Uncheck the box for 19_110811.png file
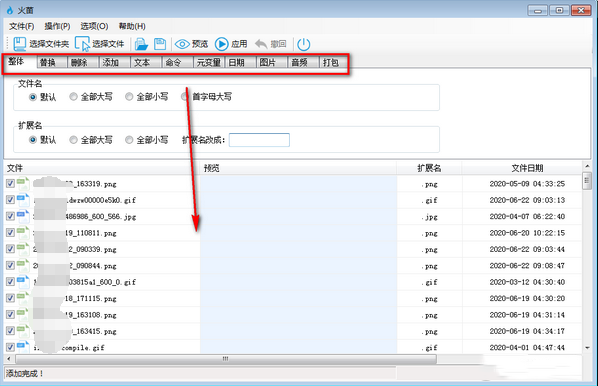Screen dimensions: 598x386 [x=10, y=233]
